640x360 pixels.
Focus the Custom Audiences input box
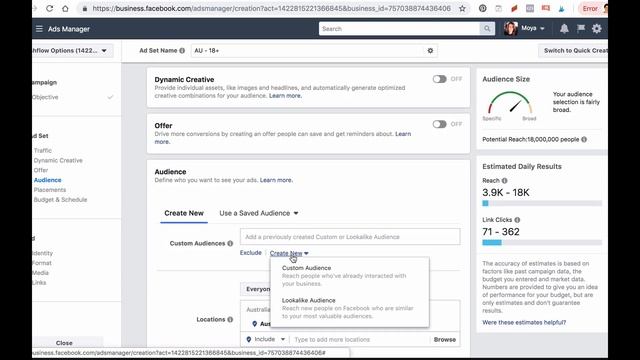[x=350, y=237]
